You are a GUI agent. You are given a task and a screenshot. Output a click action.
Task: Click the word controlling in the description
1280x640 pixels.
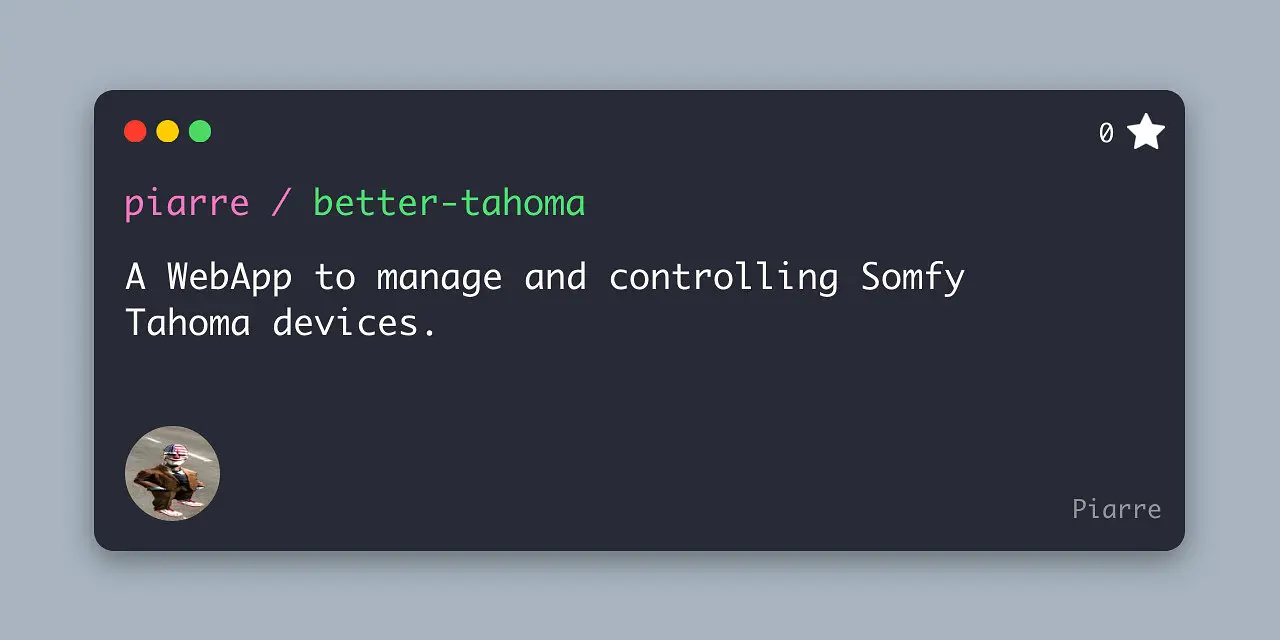tap(723, 277)
